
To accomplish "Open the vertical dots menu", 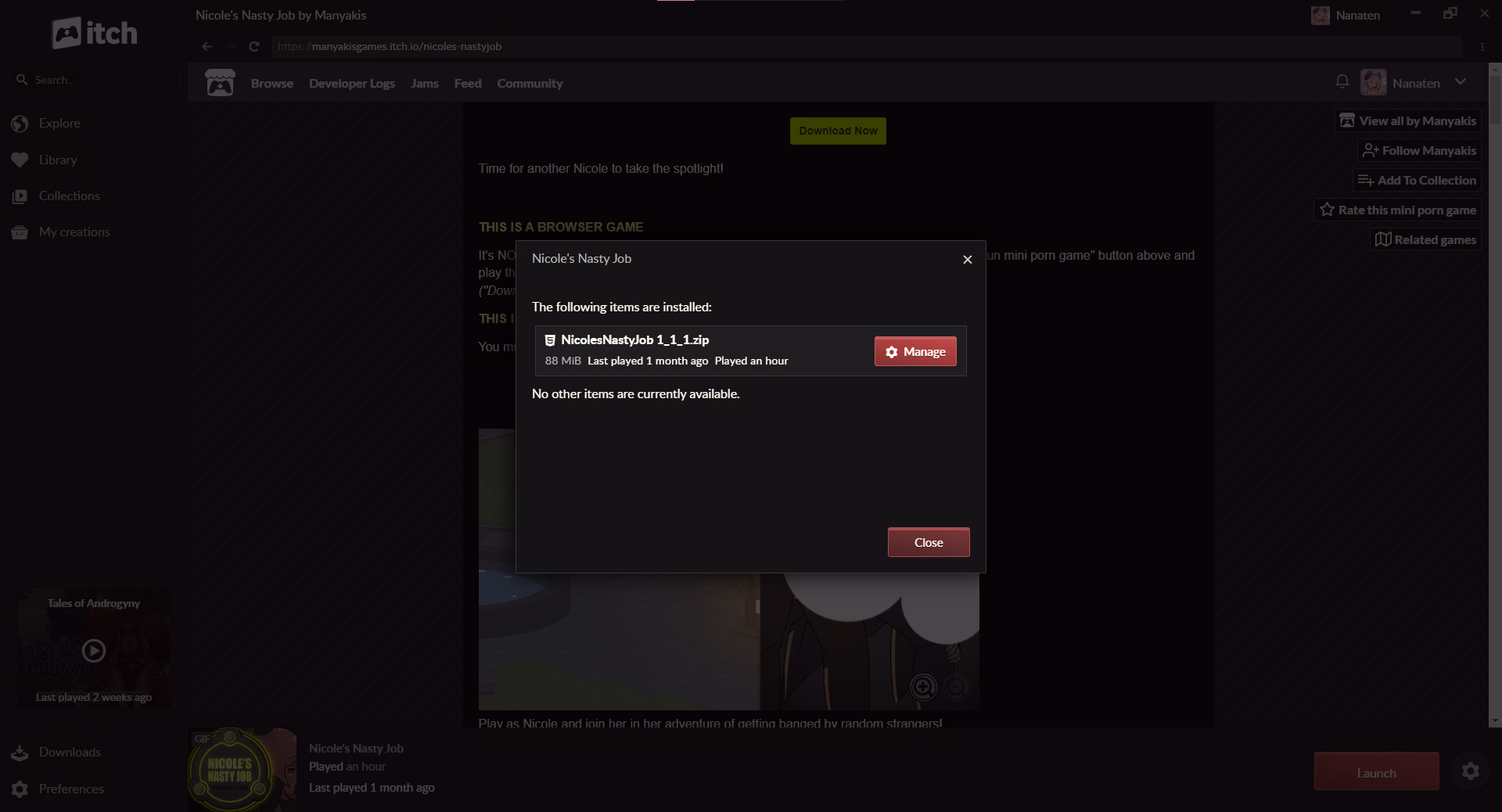I will [1482, 46].
